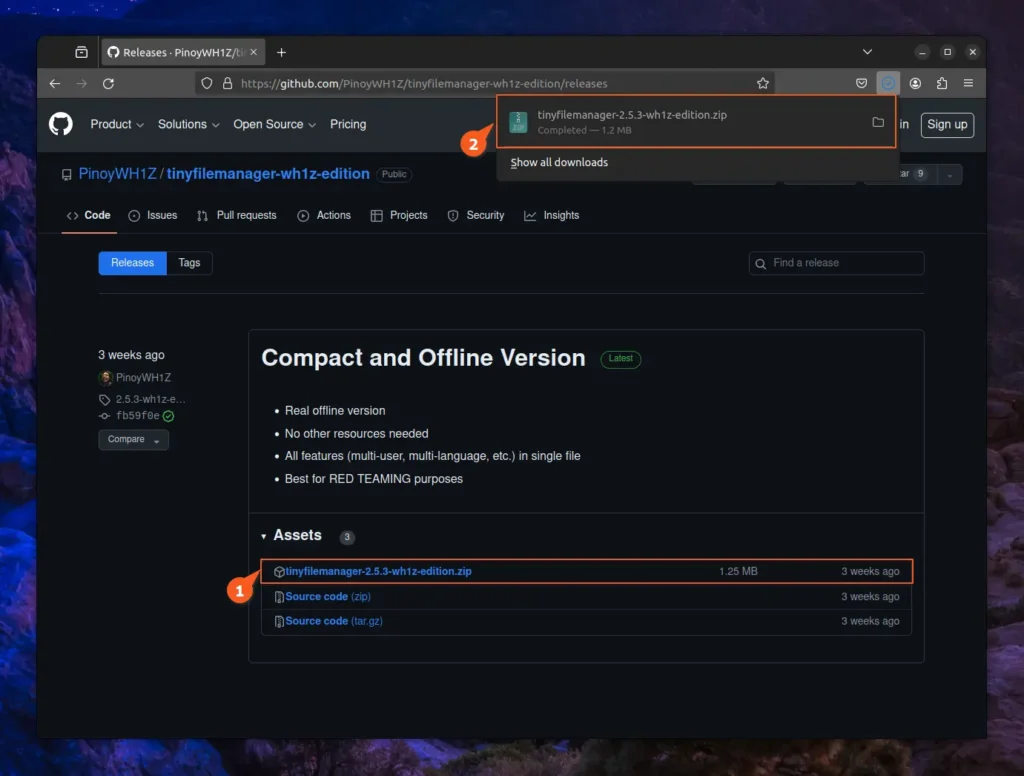This screenshot has height=776, width=1024.
Task: Download tinyfilemanager-2.5.3-wh1z-edition.zip asset
Action: coord(378,572)
